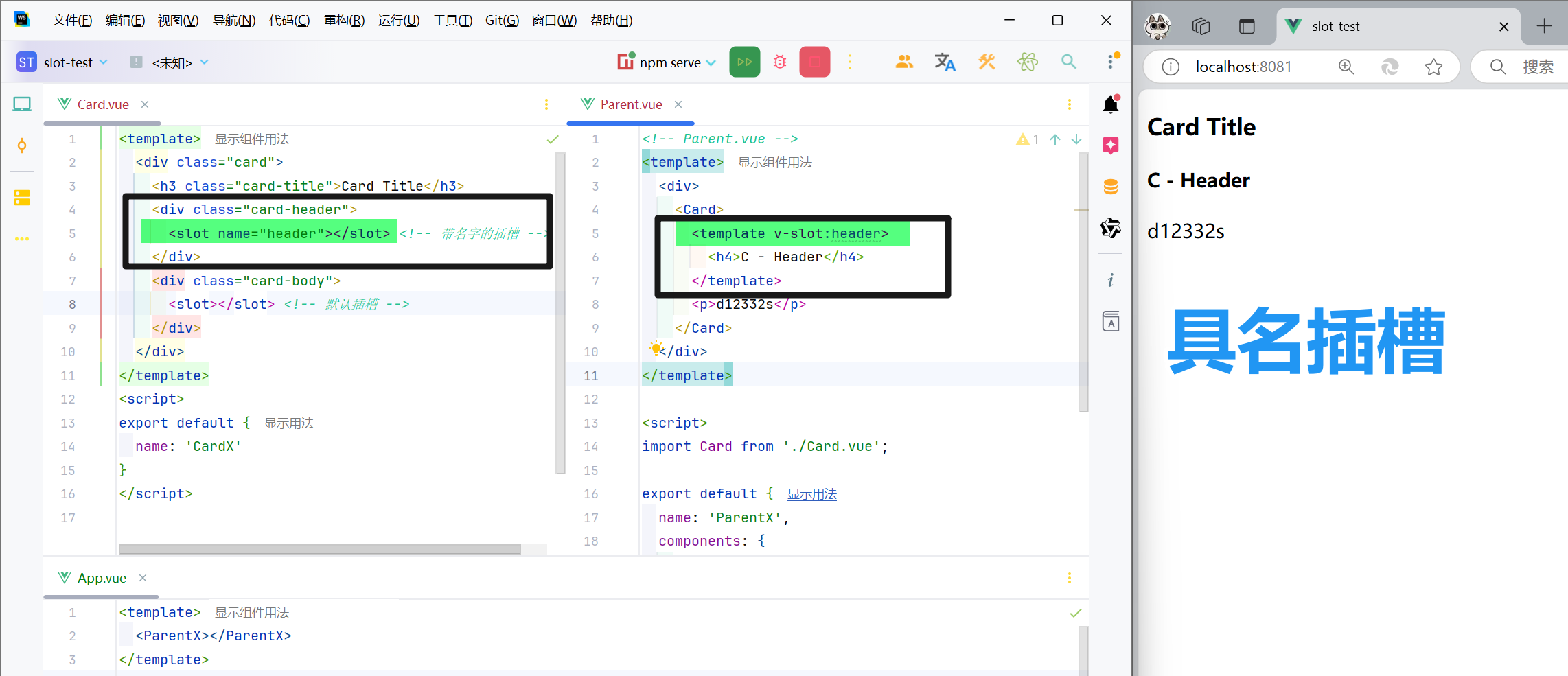
Task: Click the WebStorm logo icon
Action: coord(22,20)
